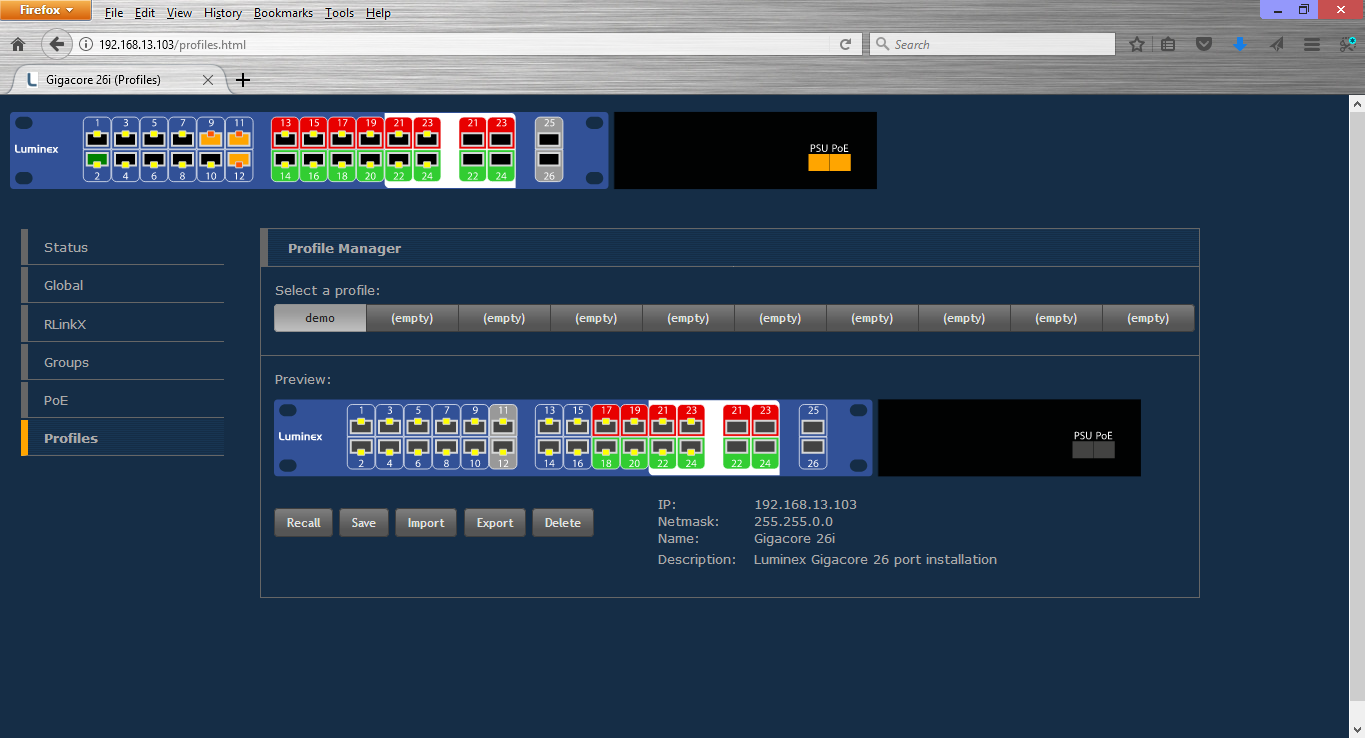
Task: Click port 1 on the live switch graphic
Action: point(97,133)
